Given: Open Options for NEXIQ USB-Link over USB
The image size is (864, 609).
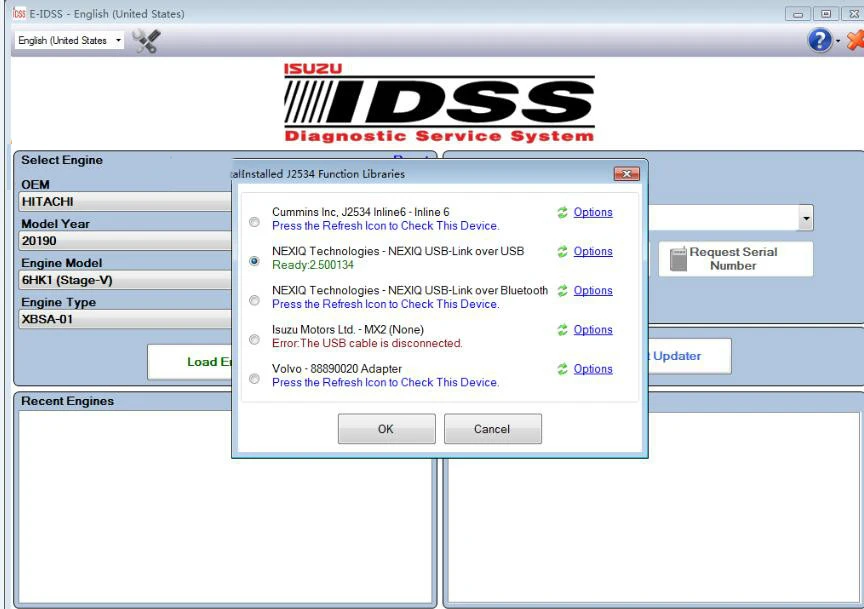Looking at the screenshot, I should [593, 251].
